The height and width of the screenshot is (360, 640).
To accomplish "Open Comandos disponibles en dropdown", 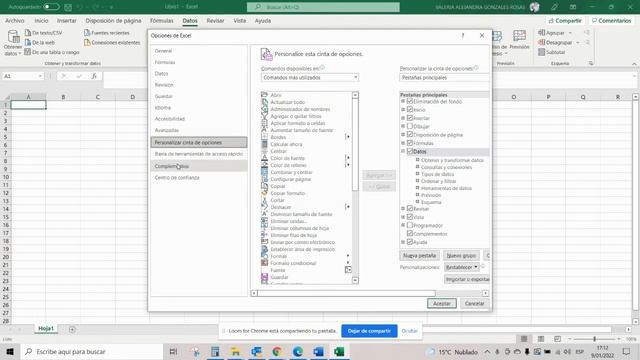I will click(x=310, y=78).
